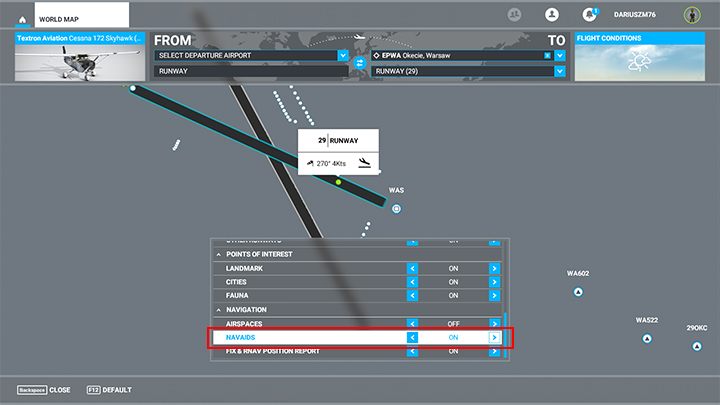Click the CITIES label
The height and width of the screenshot is (405, 720).
pos(236,282)
